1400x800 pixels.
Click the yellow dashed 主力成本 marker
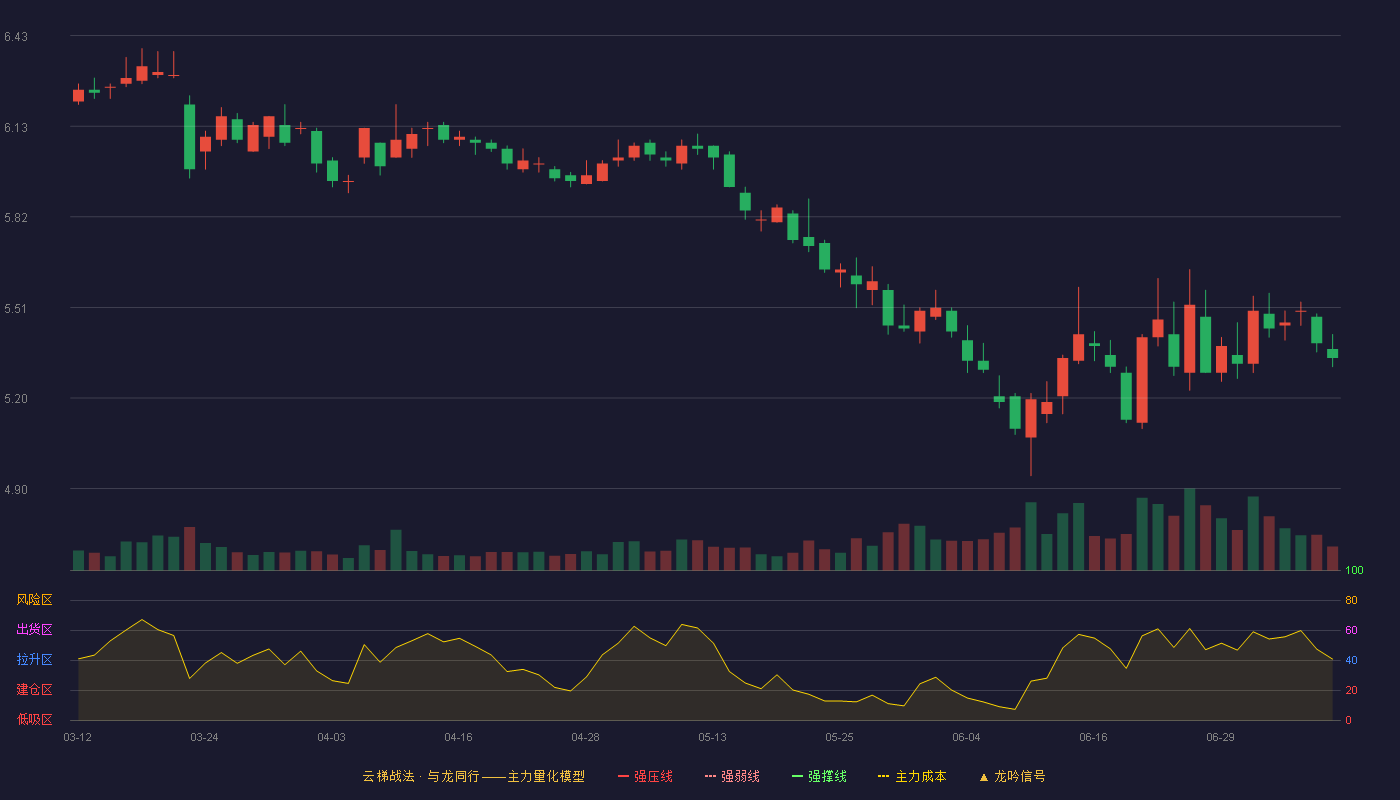point(884,776)
